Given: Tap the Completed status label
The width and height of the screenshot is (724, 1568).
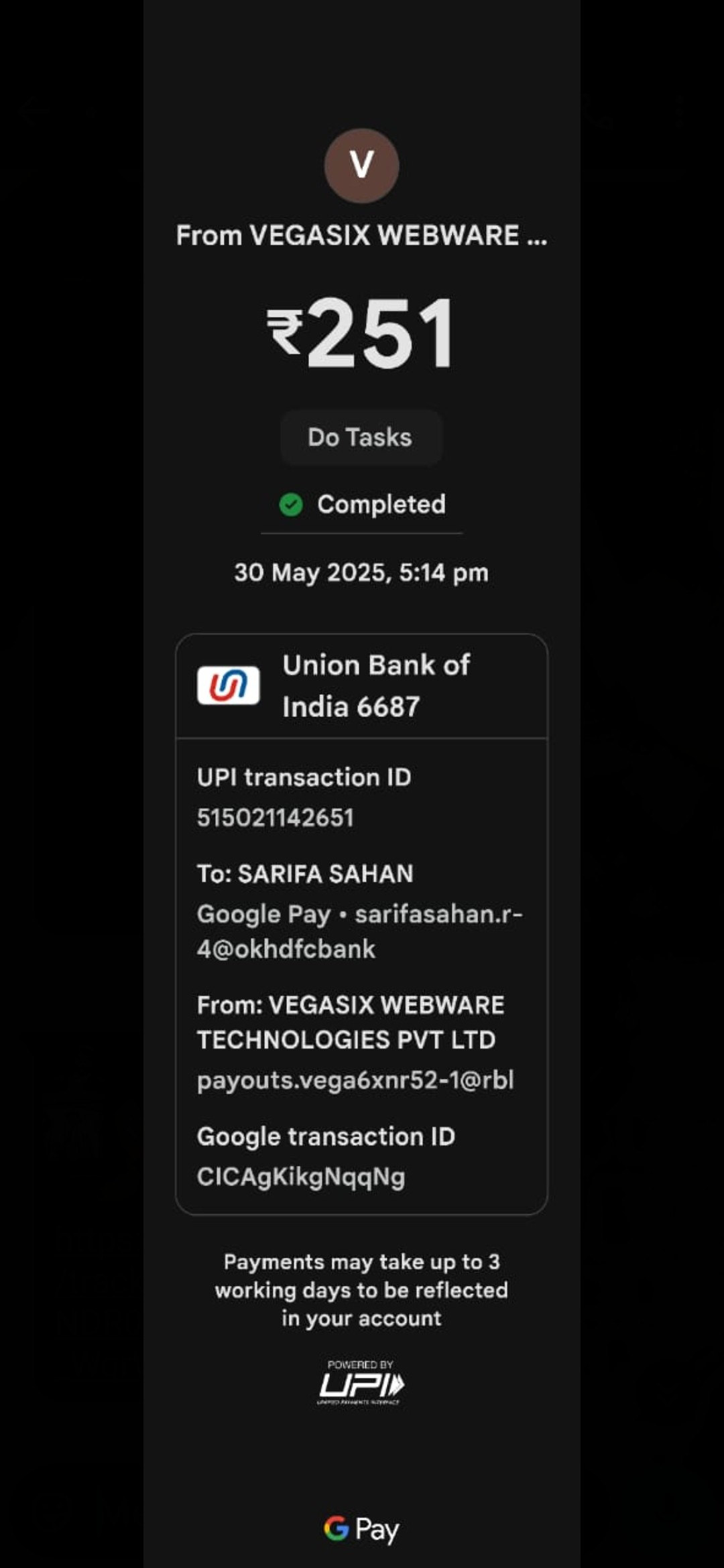Looking at the screenshot, I should (x=381, y=505).
